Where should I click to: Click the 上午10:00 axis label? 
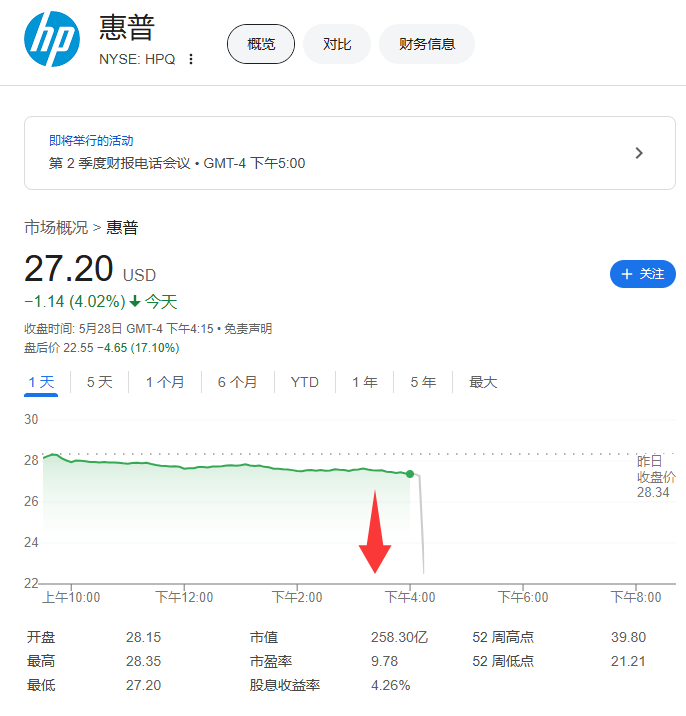pos(71,597)
